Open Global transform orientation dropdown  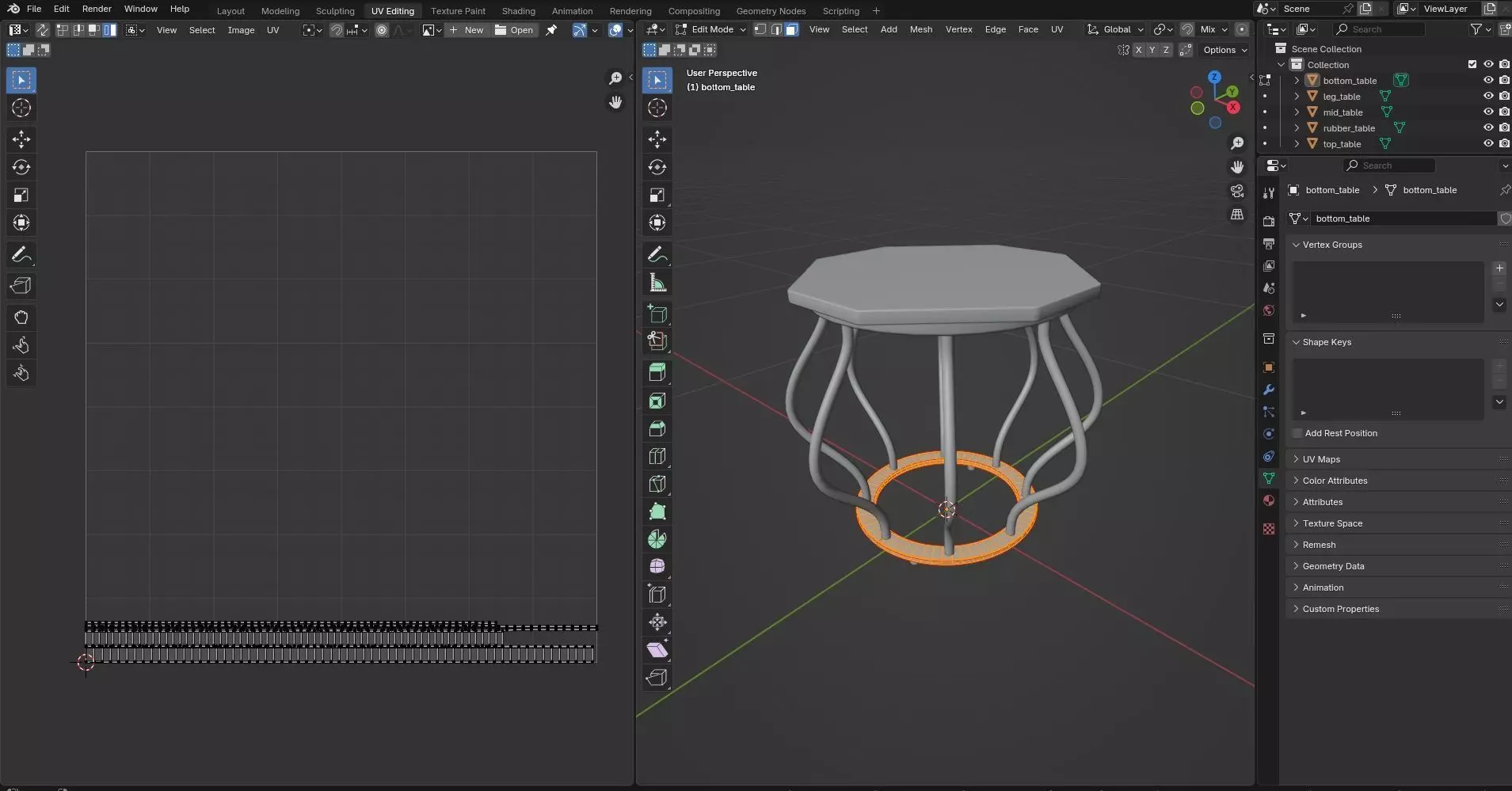[1115, 29]
